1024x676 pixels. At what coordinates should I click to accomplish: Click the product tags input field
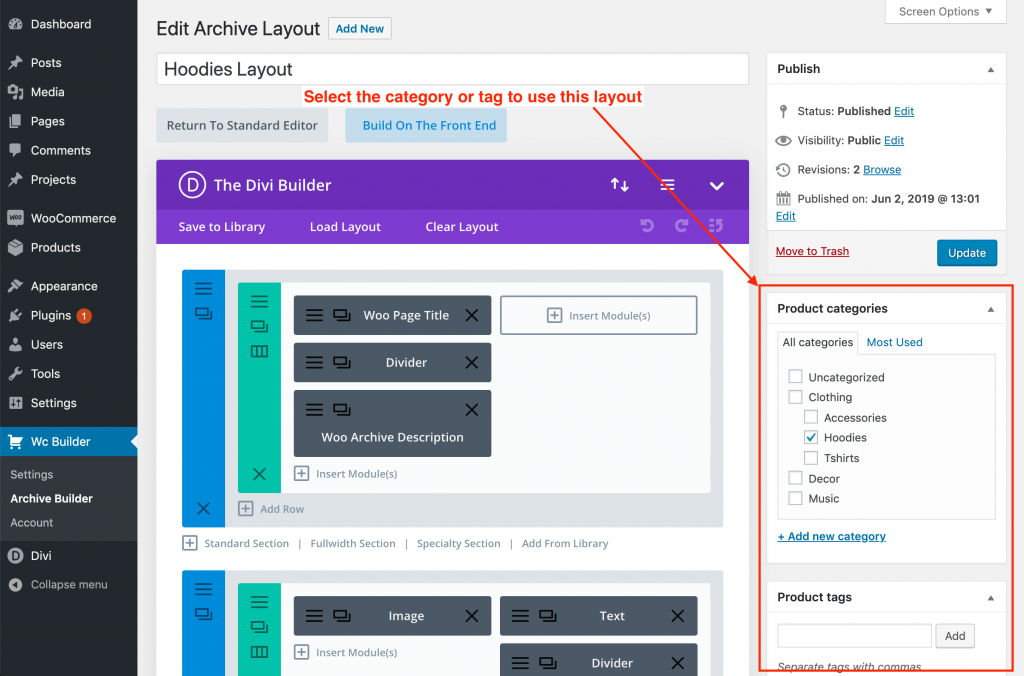(854, 636)
